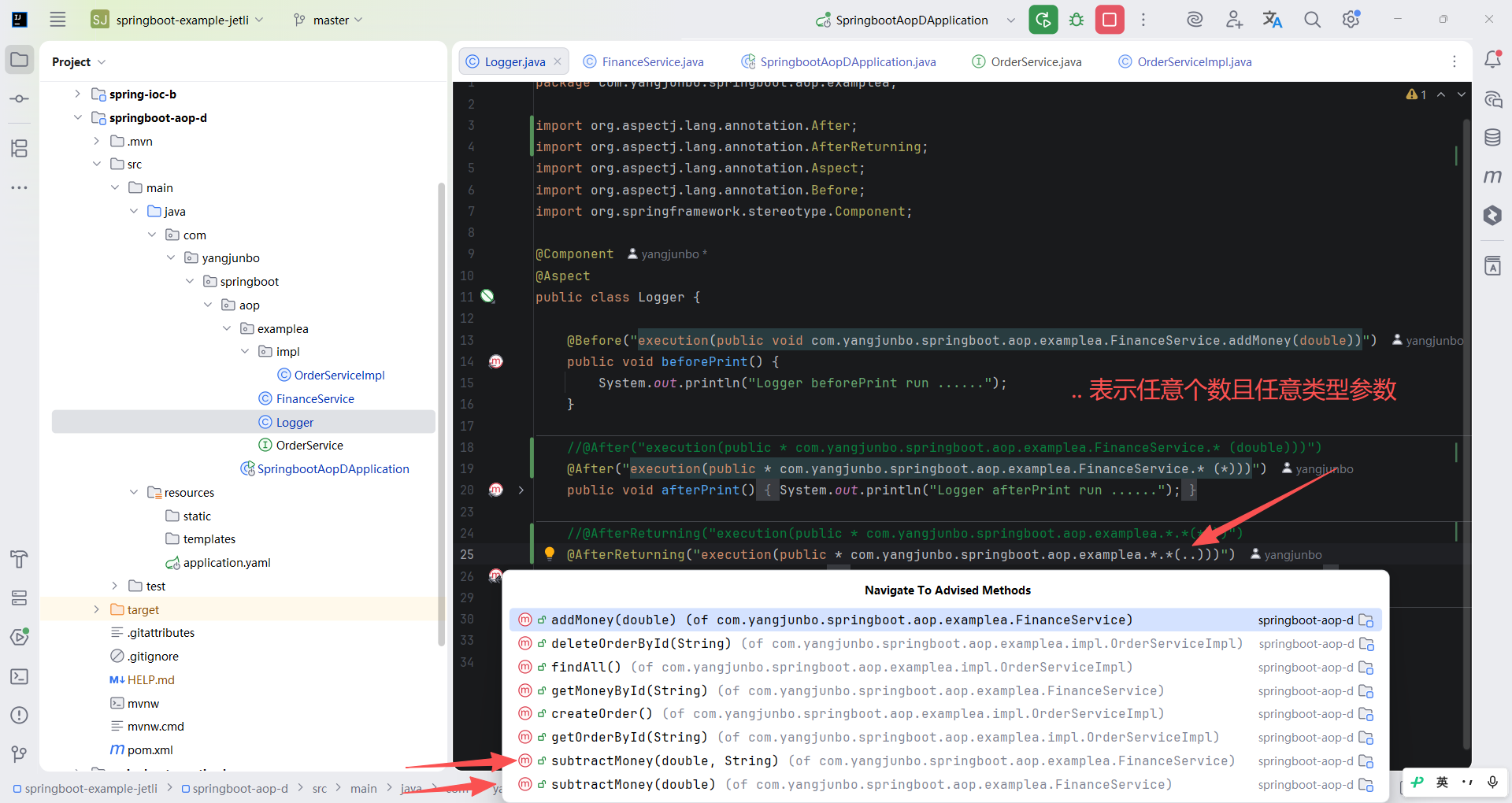
Task: Navigate to deleteOrderById(String) advised method
Action: pyautogui.click(x=946, y=643)
